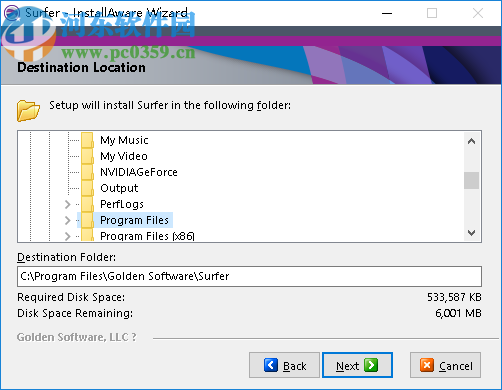Select the Program Files (x86) folder
The width and height of the screenshot is (502, 390).
(x=147, y=236)
